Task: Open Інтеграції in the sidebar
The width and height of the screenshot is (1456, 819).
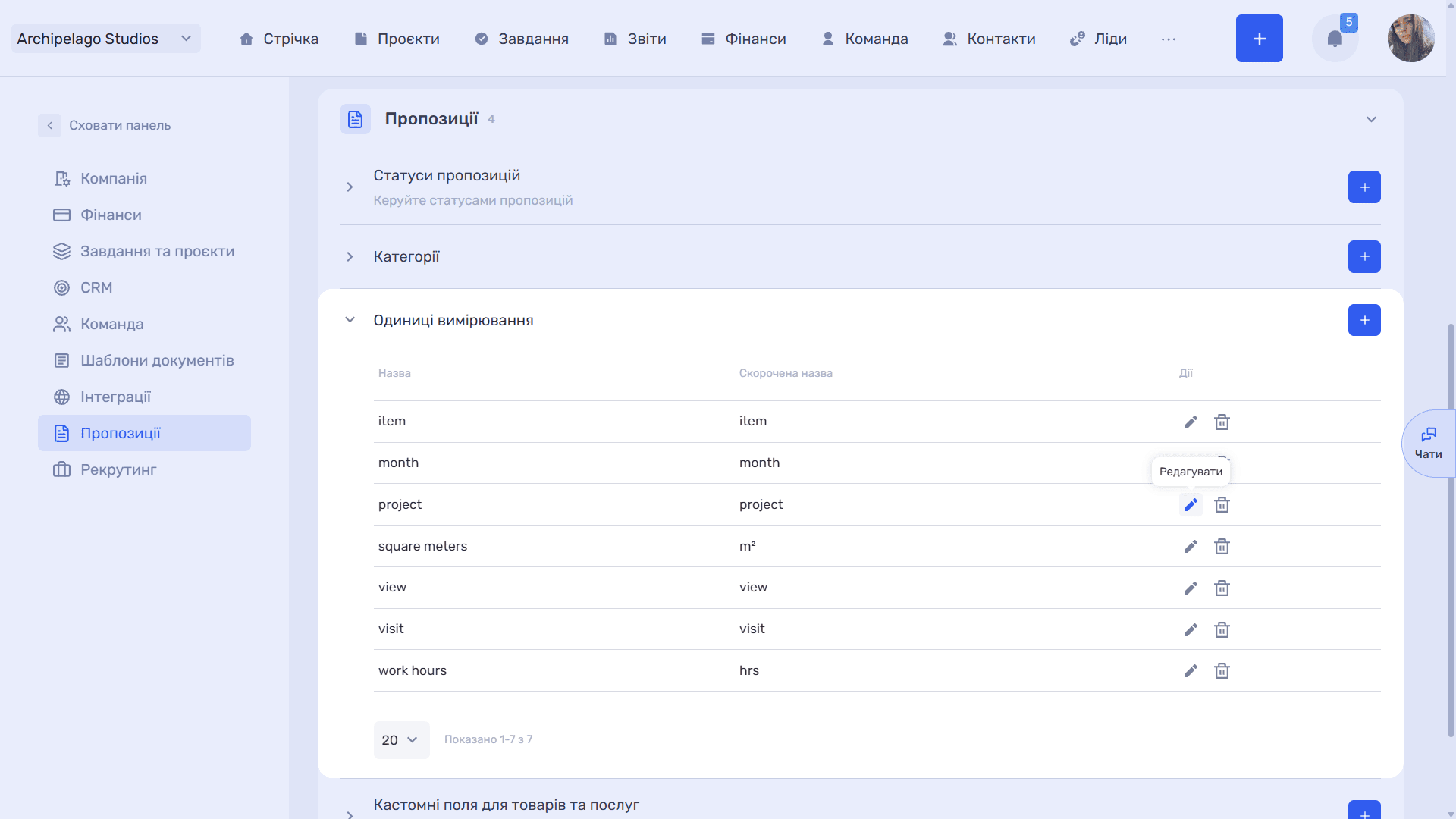Action: (x=144, y=397)
